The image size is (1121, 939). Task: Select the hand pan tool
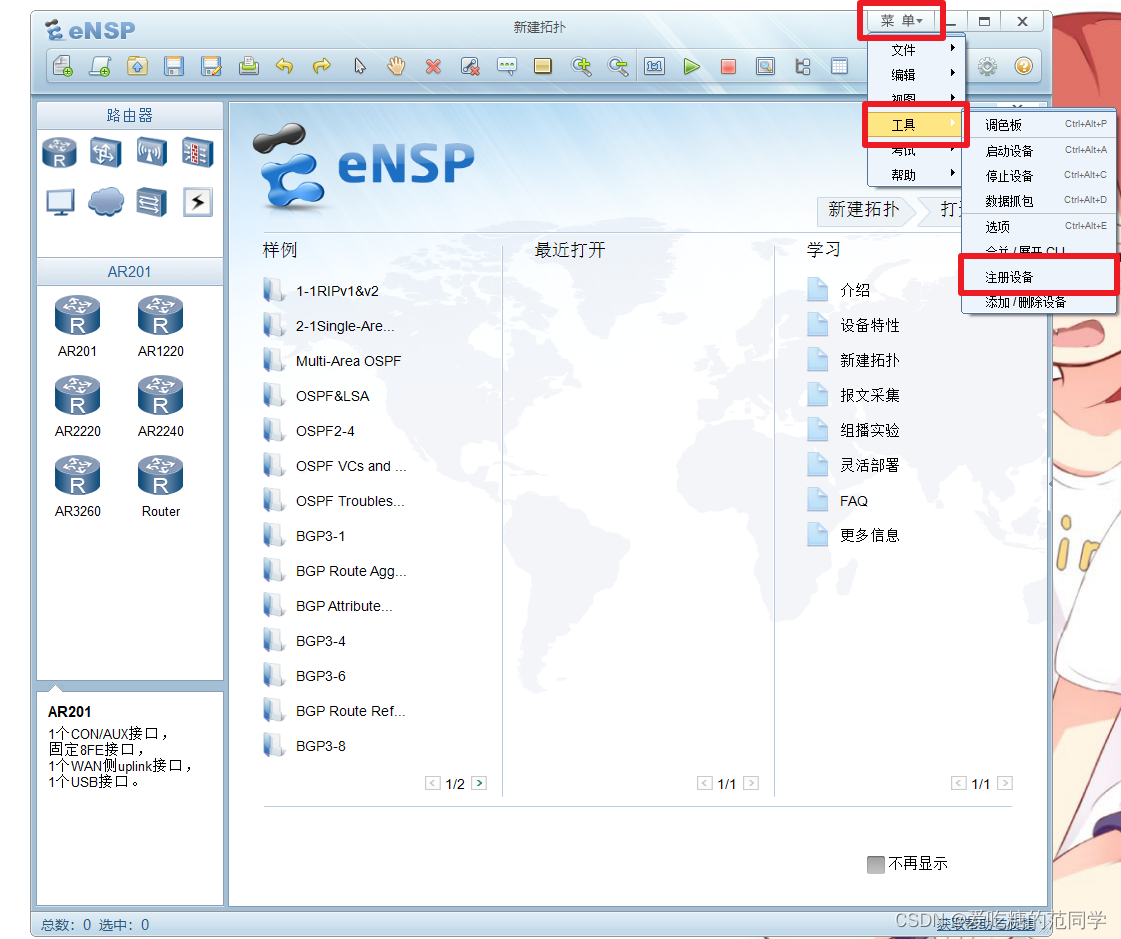coord(396,66)
